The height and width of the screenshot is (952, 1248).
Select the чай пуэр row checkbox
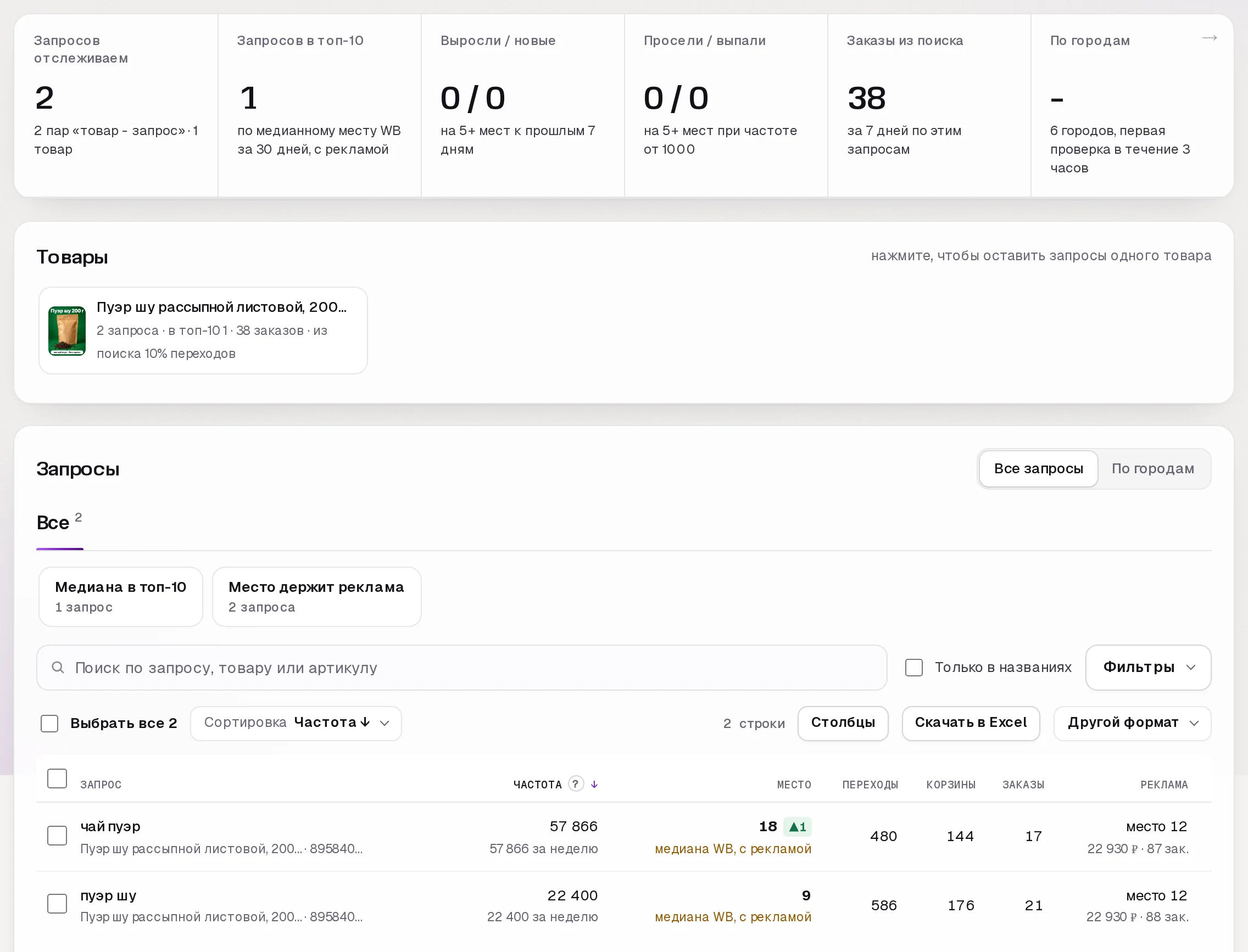[x=57, y=835]
